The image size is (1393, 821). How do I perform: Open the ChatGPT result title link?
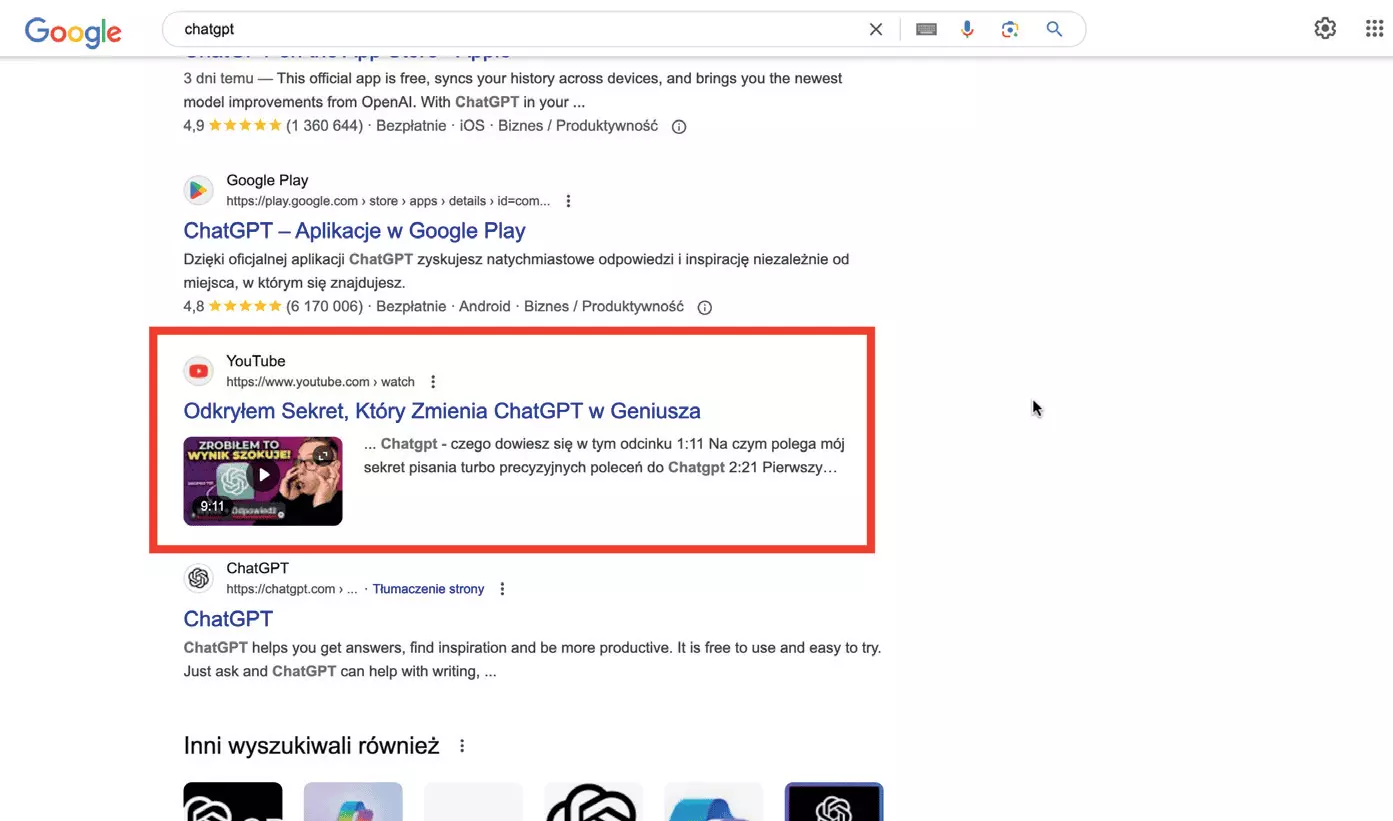pos(228,618)
